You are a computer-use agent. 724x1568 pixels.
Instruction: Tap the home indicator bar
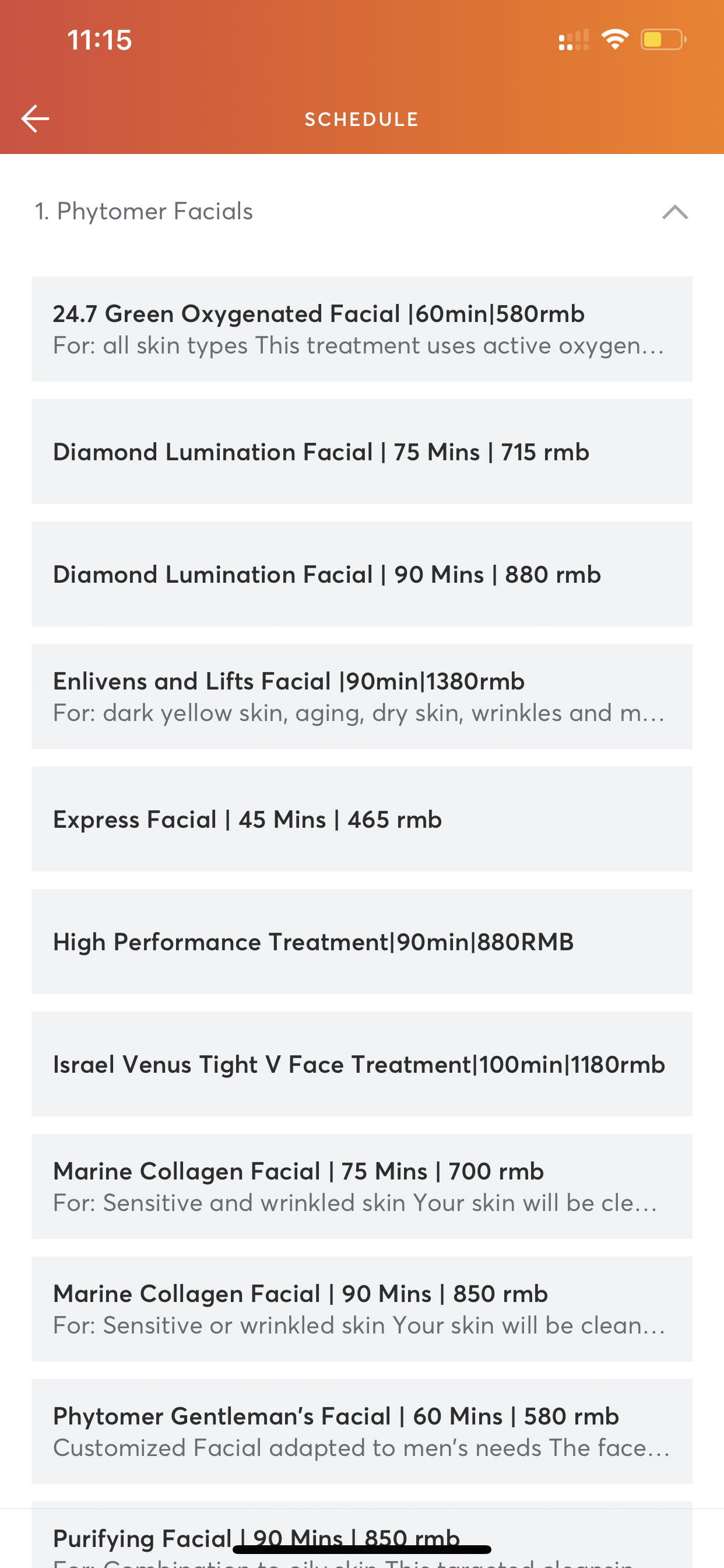[361, 1549]
